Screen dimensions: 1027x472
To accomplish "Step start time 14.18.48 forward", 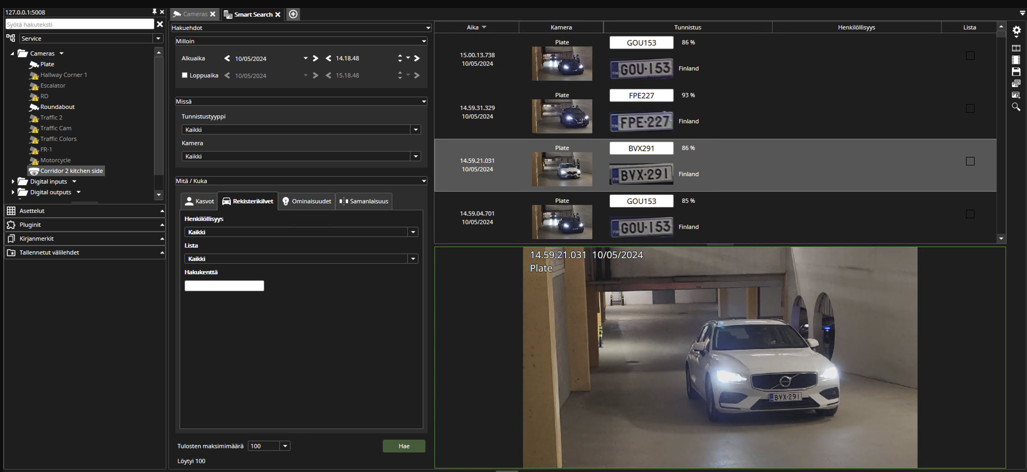I will click(x=417, y=58).
